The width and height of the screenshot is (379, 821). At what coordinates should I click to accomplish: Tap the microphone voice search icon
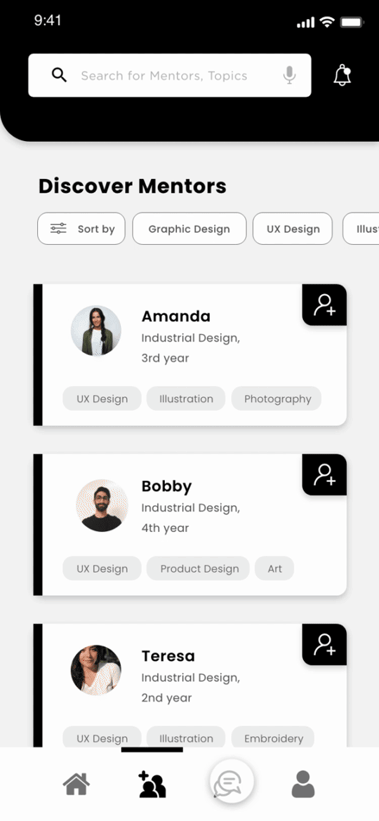[x=289, y=75]
